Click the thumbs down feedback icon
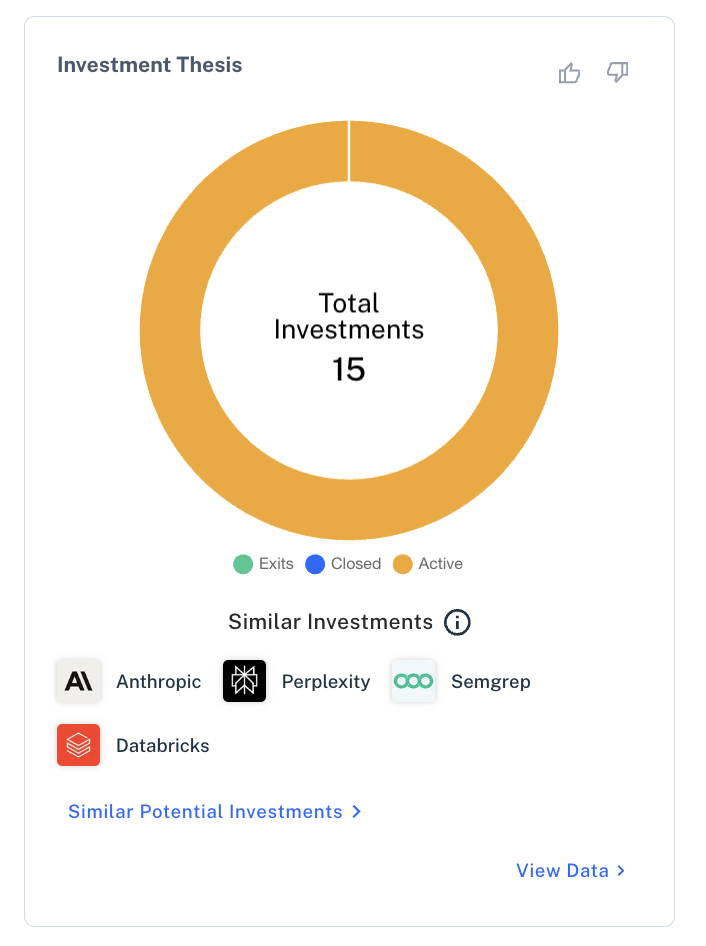 pyautogui.click(x=618, y=73)
